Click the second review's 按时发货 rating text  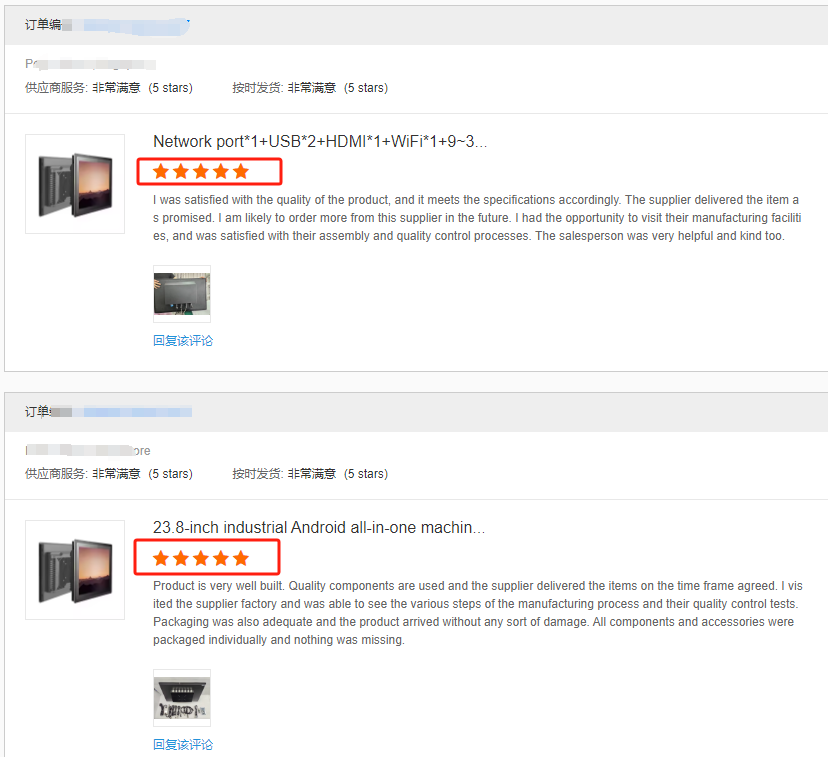click(310, 474)
